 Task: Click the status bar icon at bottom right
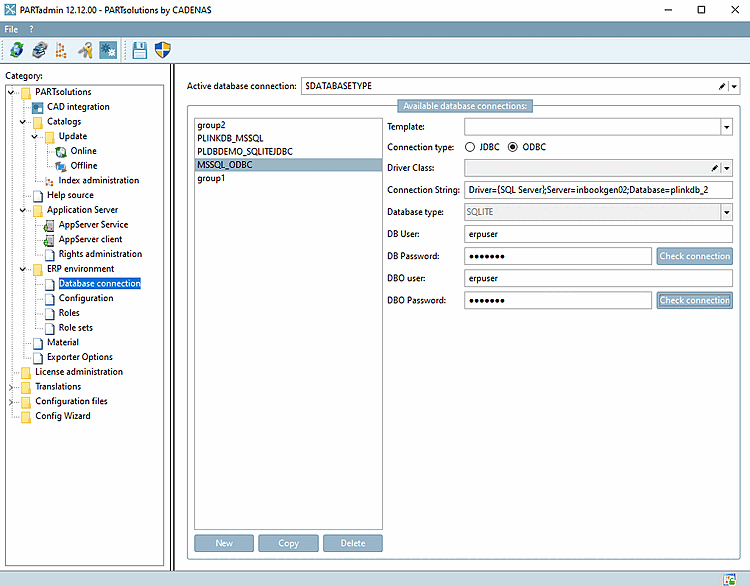[x=730, y=579]
